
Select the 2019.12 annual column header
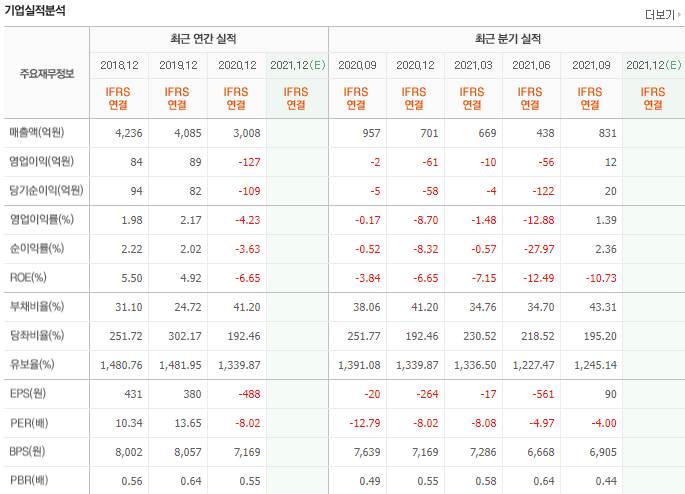[x=178, y=65]
